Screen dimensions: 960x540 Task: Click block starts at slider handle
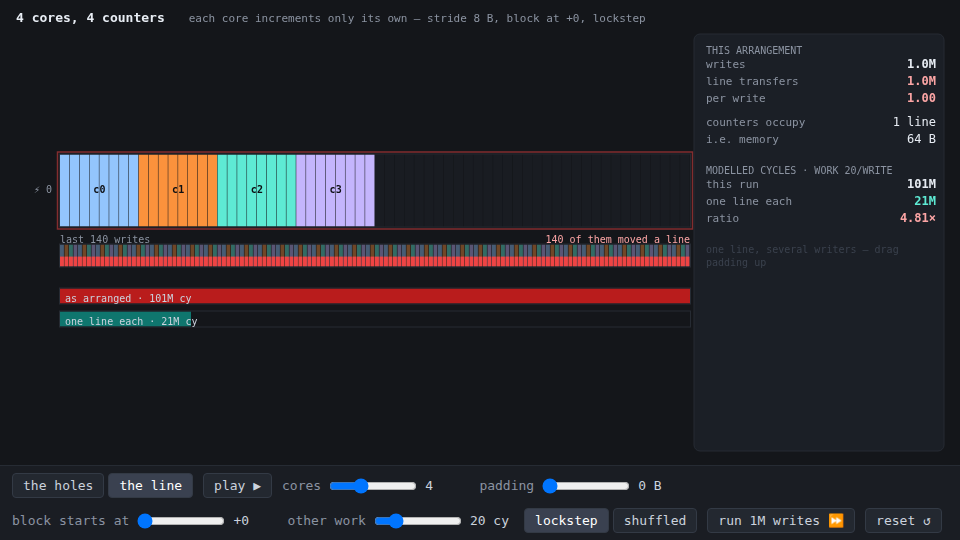click(145, 520)
